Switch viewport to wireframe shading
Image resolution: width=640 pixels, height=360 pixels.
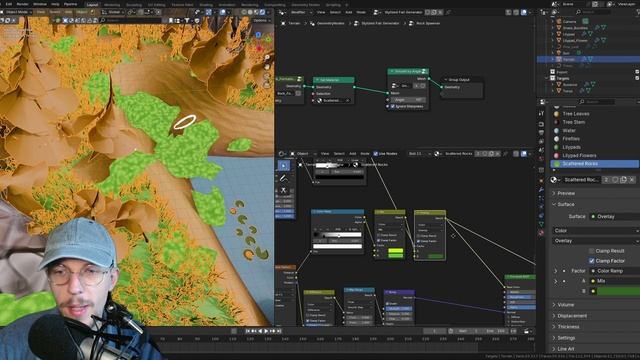(x=244, y=12)
